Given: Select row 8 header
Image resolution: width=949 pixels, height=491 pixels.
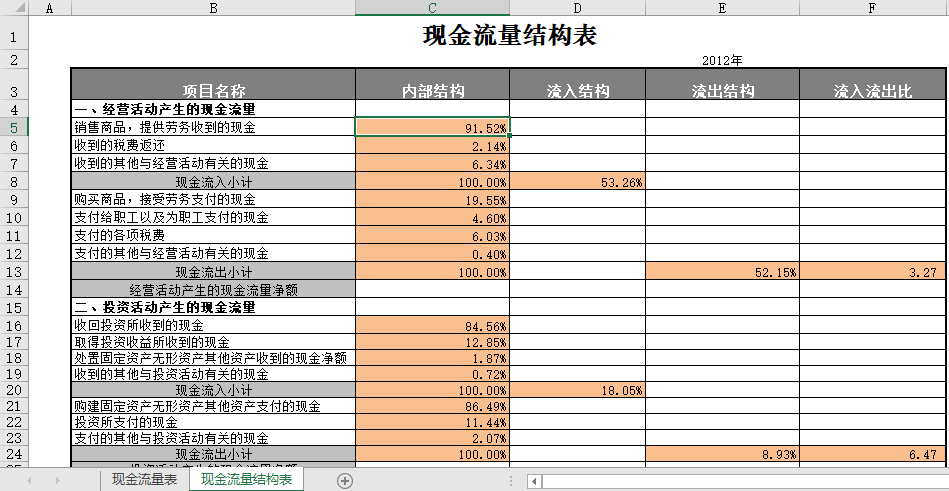Looking at the screenshot, I should click(14, 182).
